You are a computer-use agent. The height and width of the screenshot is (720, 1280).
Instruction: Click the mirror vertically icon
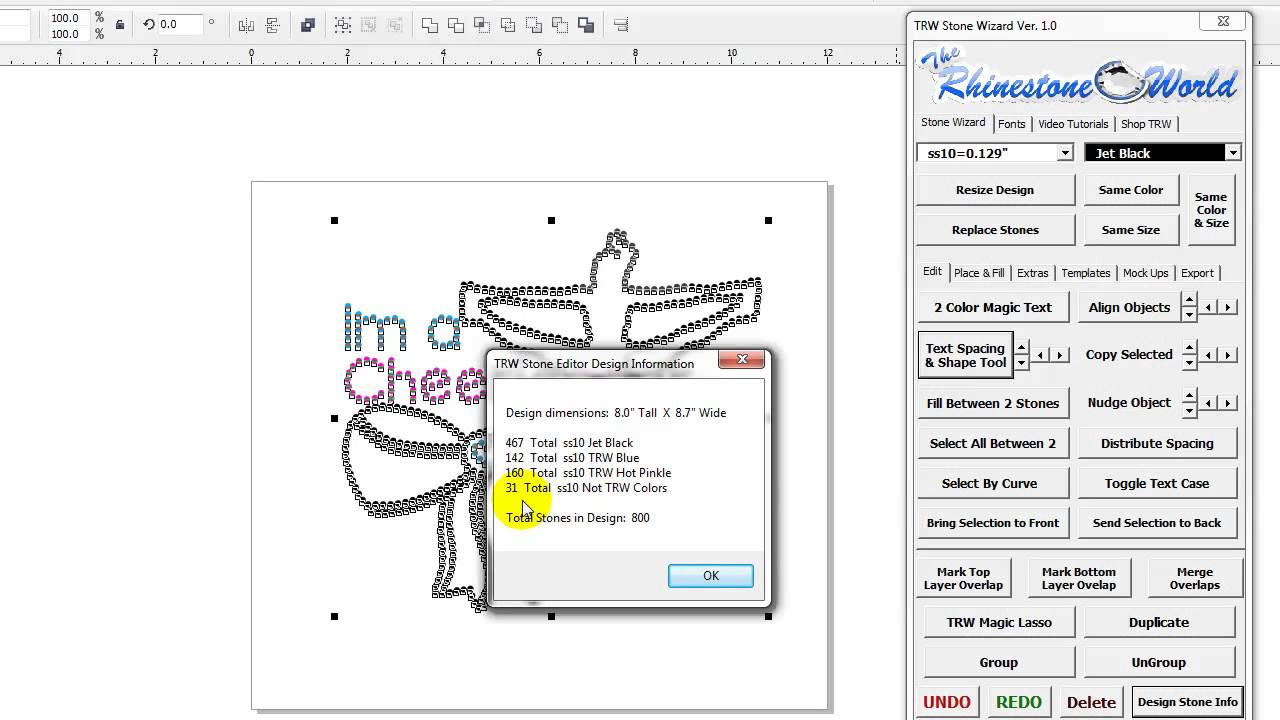coord(272,25)
